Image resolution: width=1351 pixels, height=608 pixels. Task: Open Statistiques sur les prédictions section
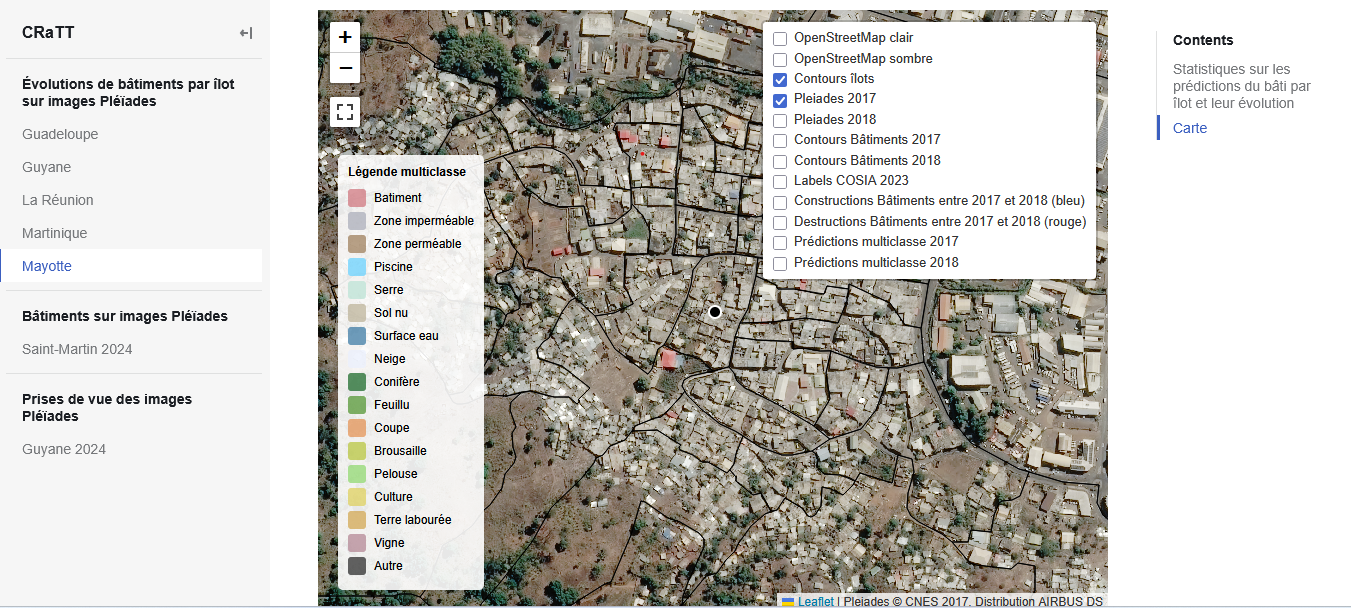coord(1241,86)
